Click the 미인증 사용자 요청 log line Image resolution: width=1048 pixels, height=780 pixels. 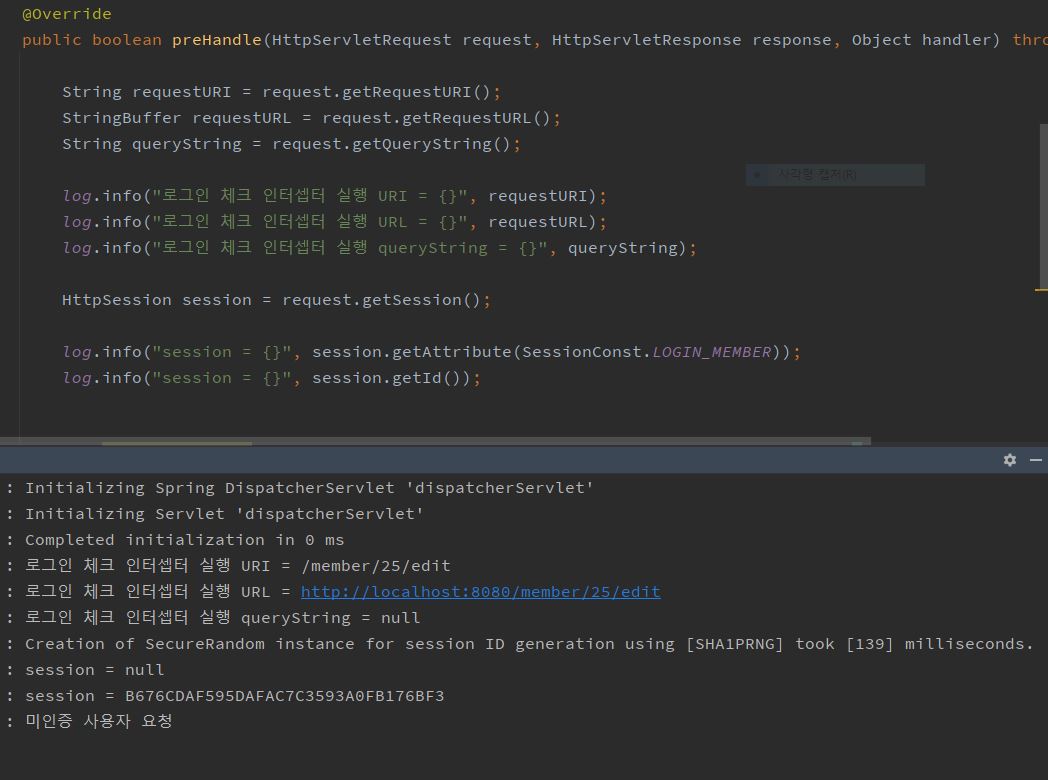coord(98,722)
